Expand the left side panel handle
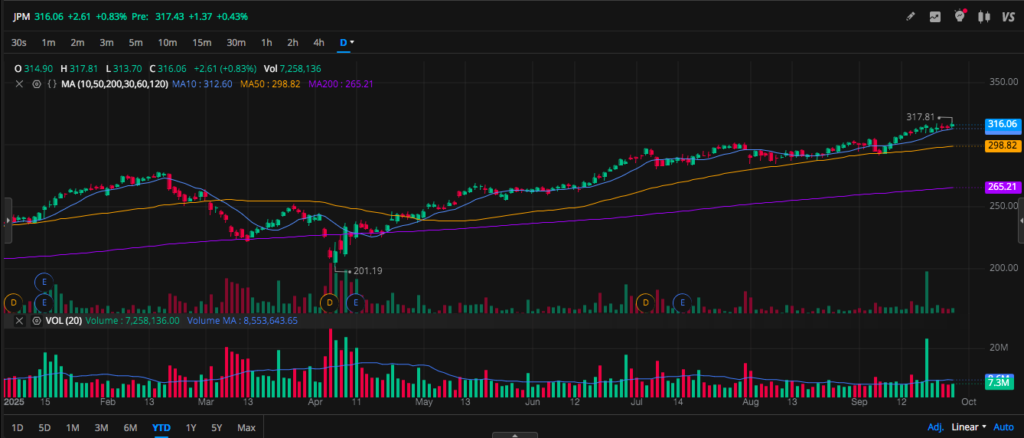The height and width of the screenshot is (438, 1024). [8, 219]
